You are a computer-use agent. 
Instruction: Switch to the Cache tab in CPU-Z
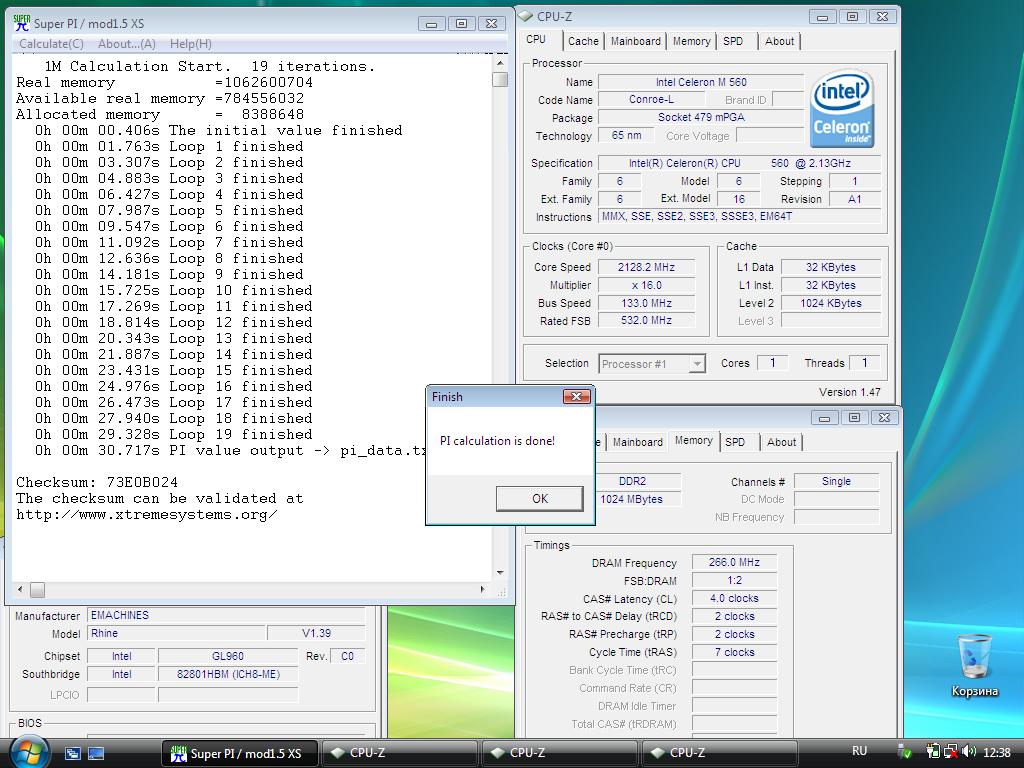coord(583,41)
